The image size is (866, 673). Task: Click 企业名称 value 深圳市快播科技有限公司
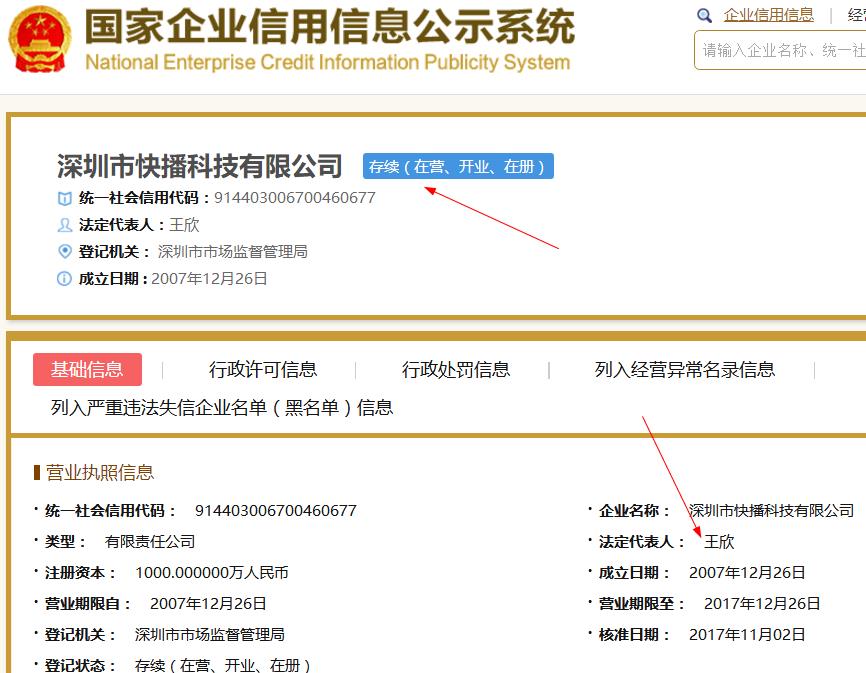[x=772, y=511]
